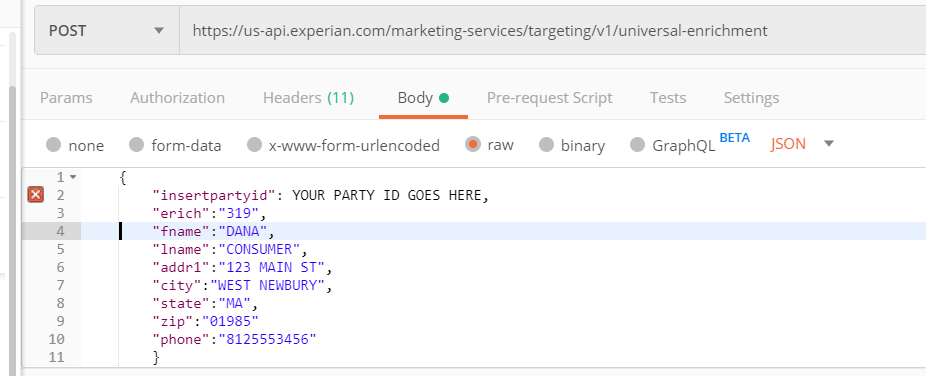The height and width of the screenshot is (376, 926).
Task: Click the closing brace on line 11
Action: (x=156, y=357)
